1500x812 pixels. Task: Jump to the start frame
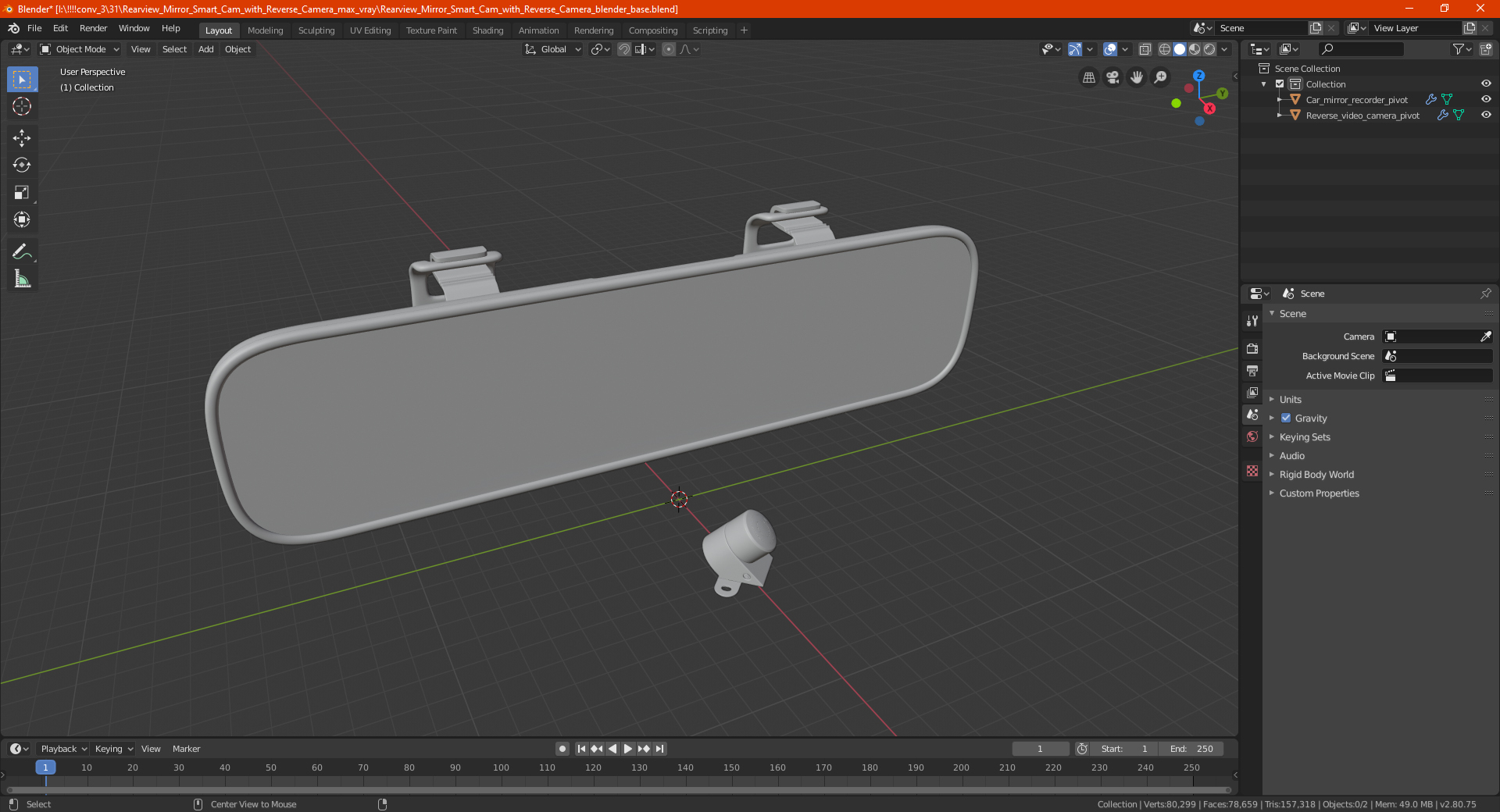(581, 749)
